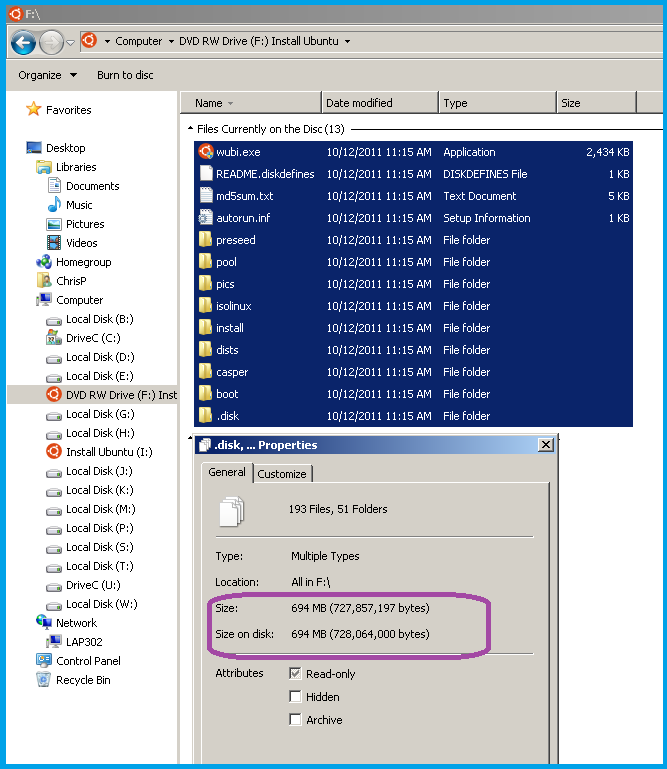Click wubi.exe size 2,434 KB

click(608, 152)
